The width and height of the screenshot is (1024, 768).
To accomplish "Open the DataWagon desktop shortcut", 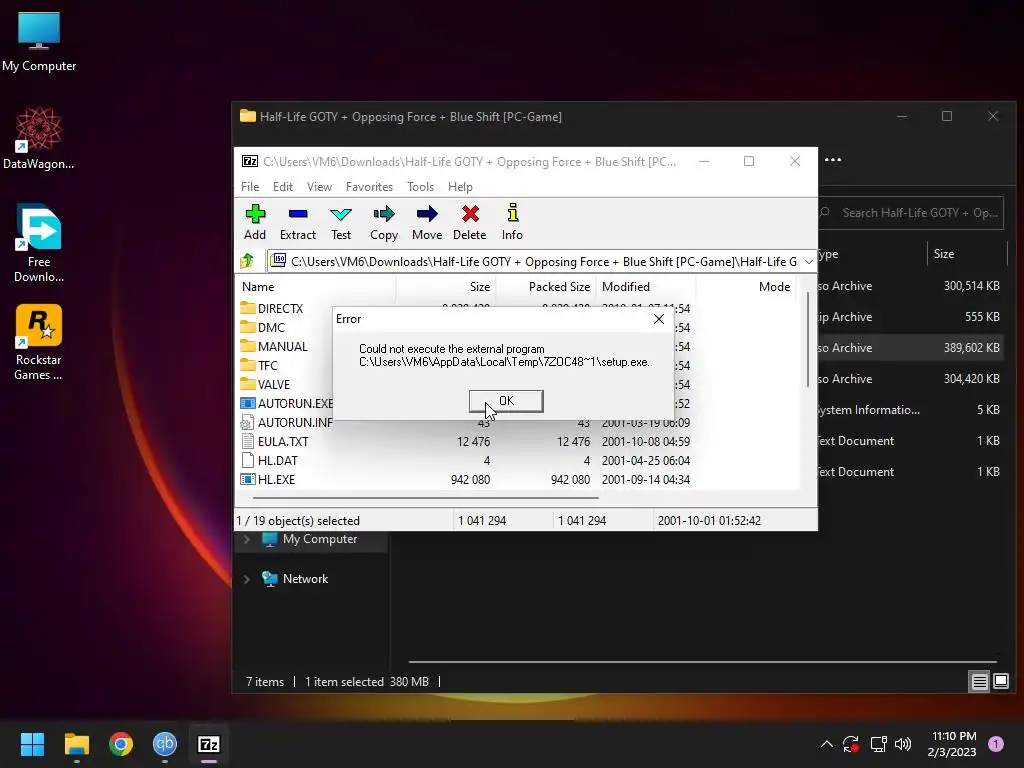I will (39, 138).
